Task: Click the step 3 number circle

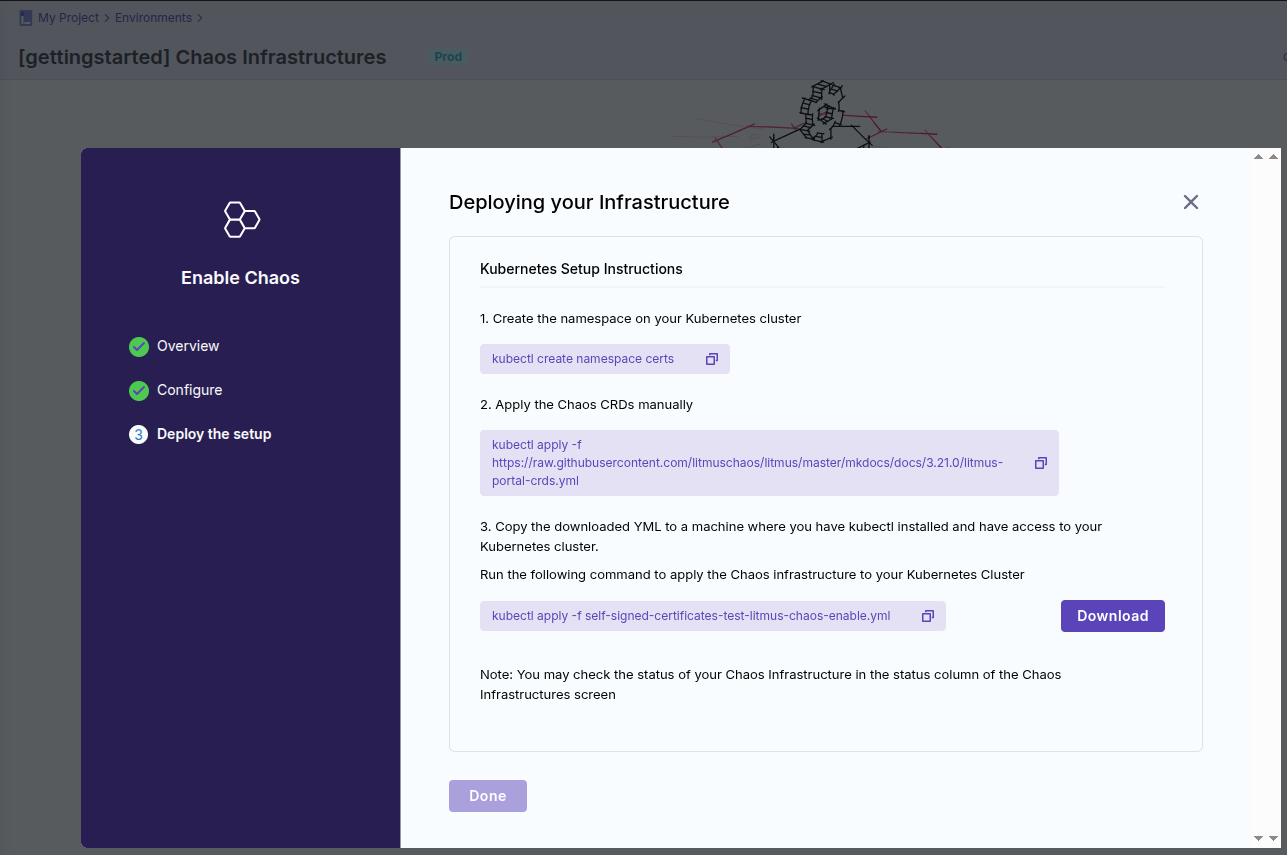Action: pos(139,435)
